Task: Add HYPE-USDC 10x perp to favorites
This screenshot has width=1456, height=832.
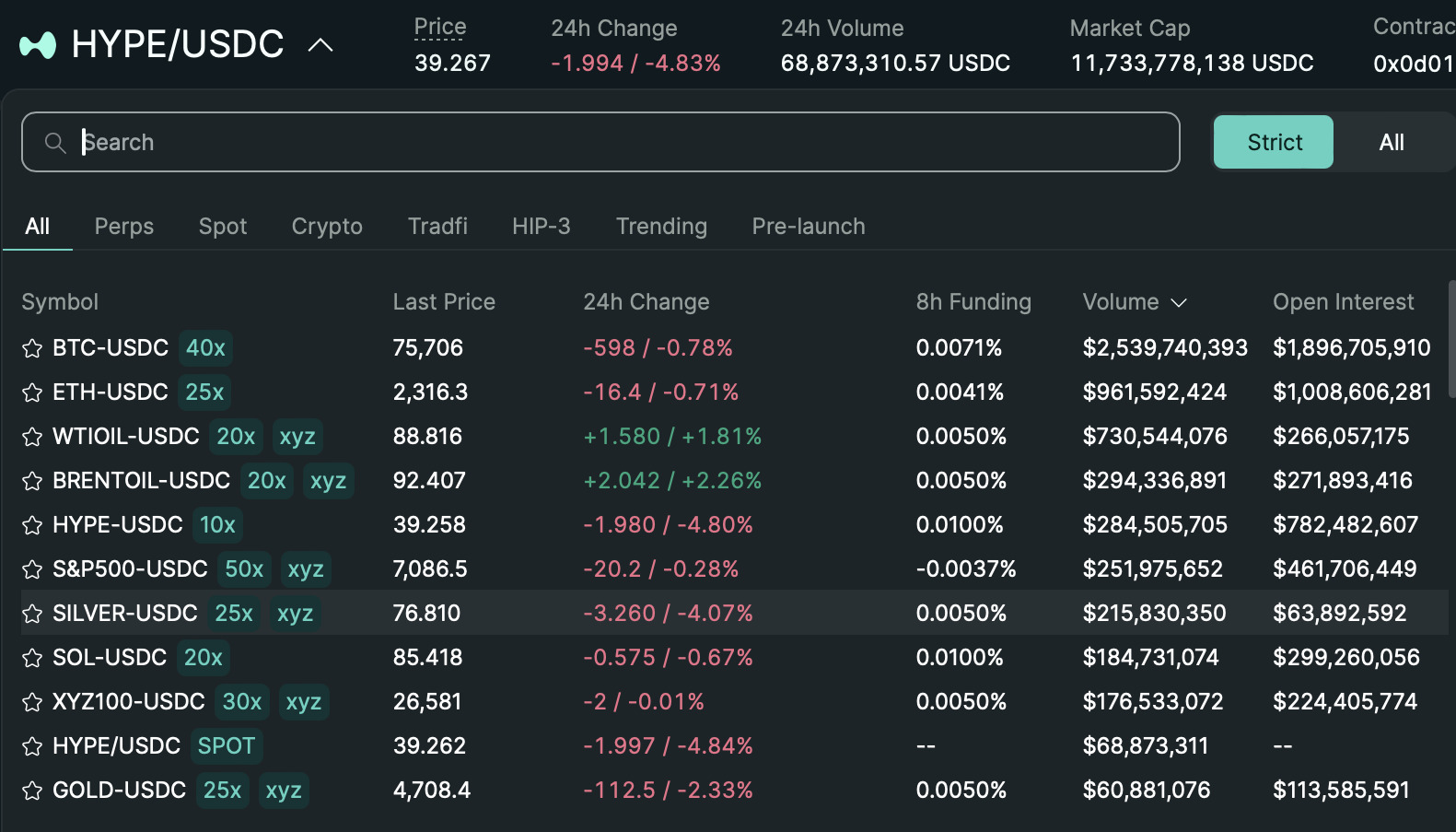Action: (x=32, y=525)
